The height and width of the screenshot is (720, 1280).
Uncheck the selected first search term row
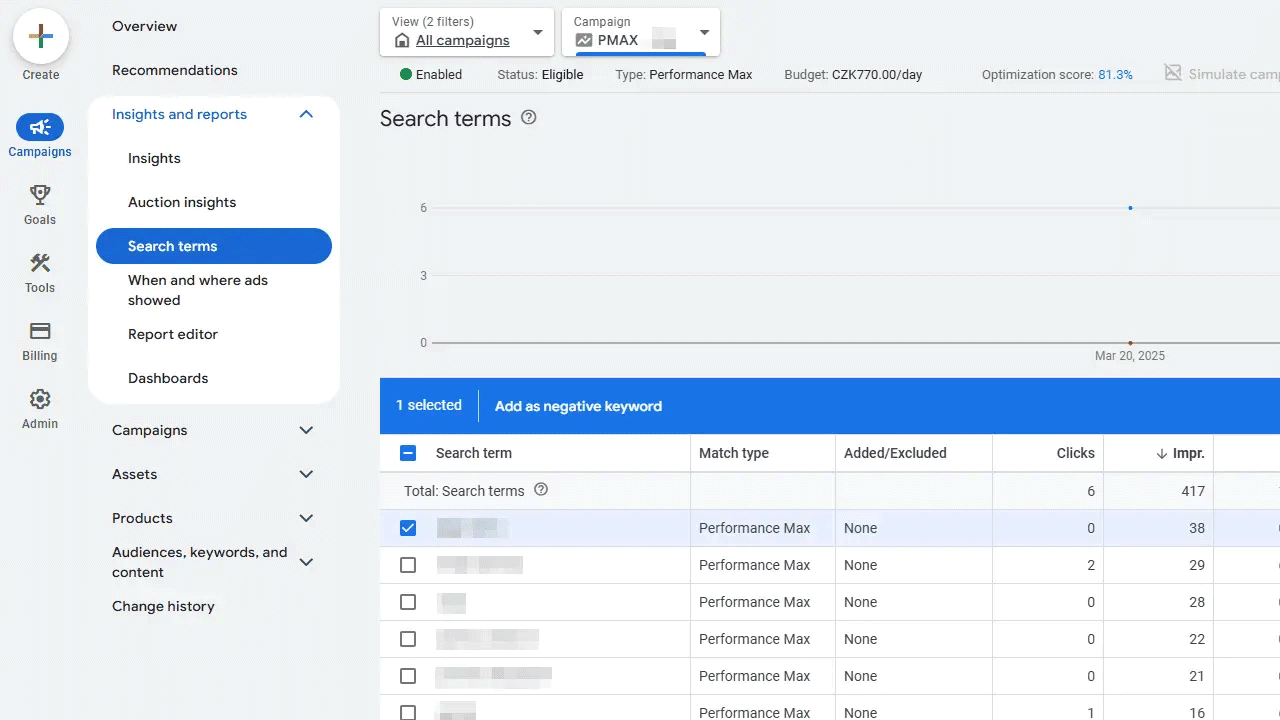(x=408, y=527)
